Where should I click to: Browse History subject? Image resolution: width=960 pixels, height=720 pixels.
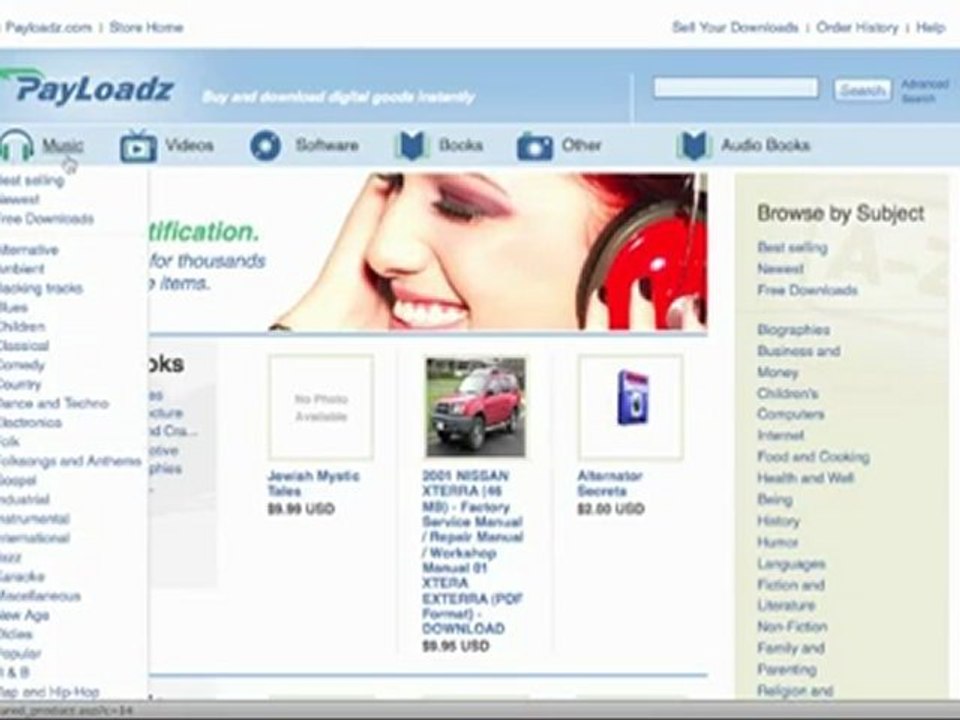(x=778, y=521)
